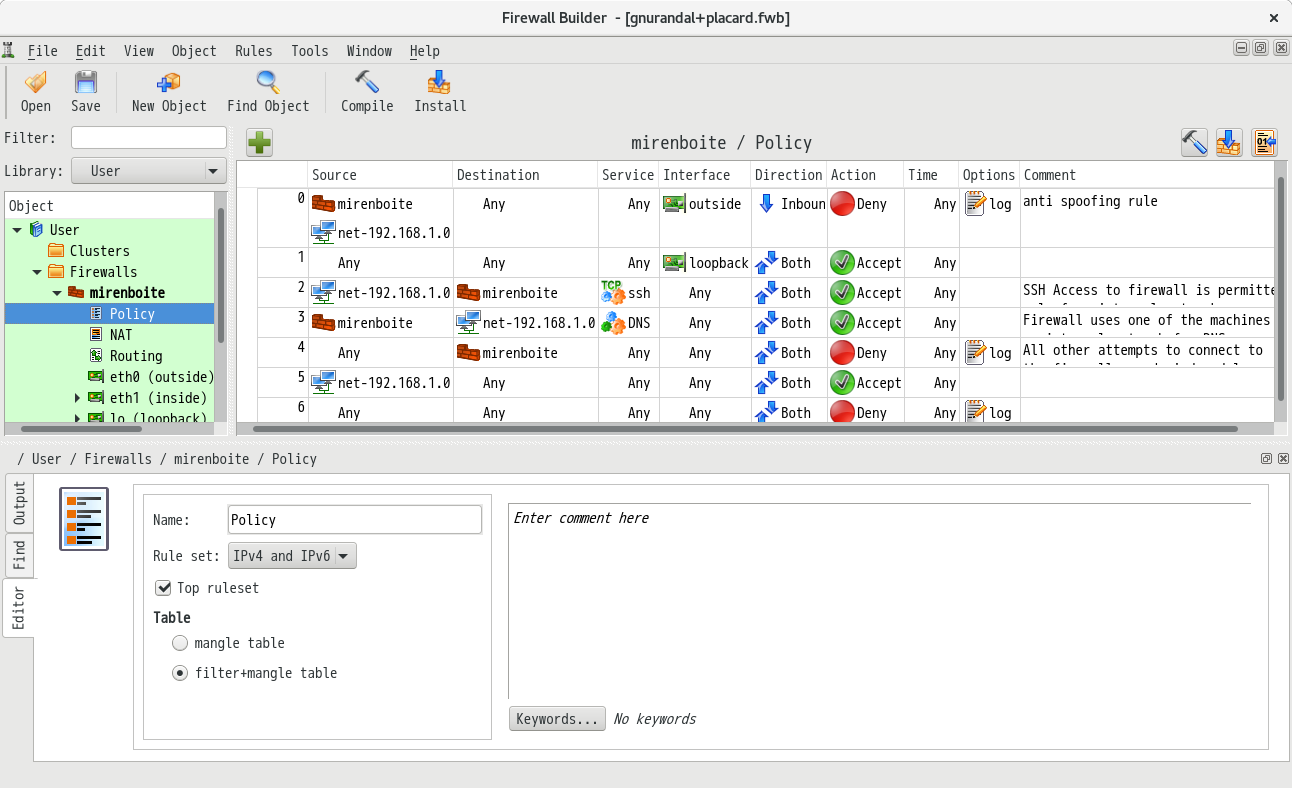Viewport: 1292px width, 788px height.
Task: Click the comment text area
Action: 879,600
